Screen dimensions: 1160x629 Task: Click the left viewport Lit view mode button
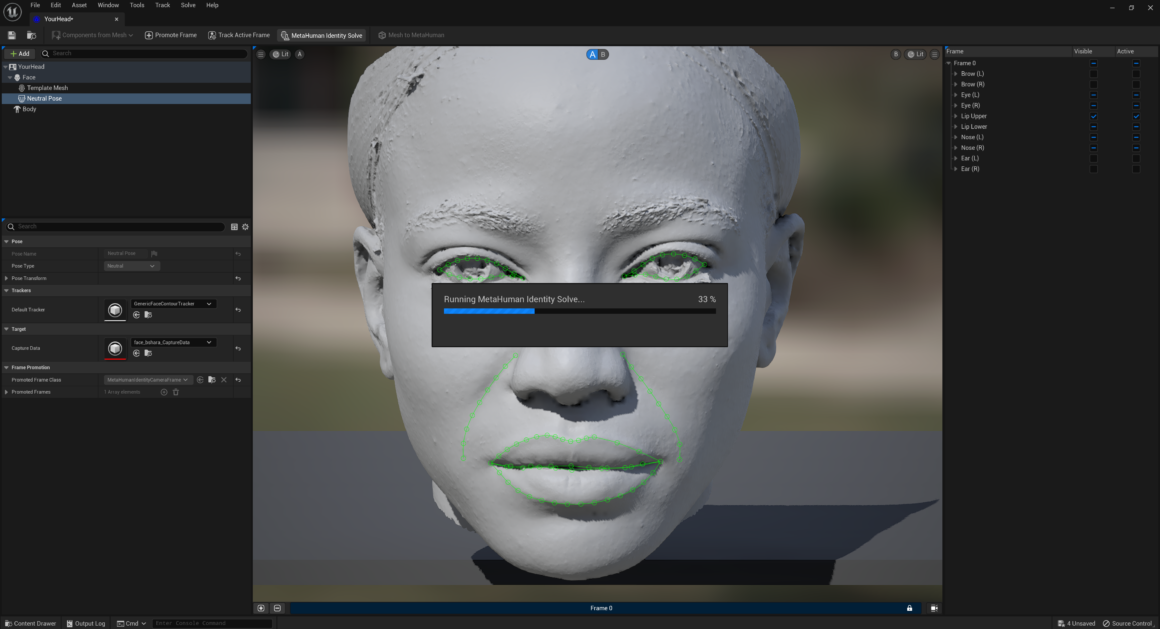click(x=280, y=54)
